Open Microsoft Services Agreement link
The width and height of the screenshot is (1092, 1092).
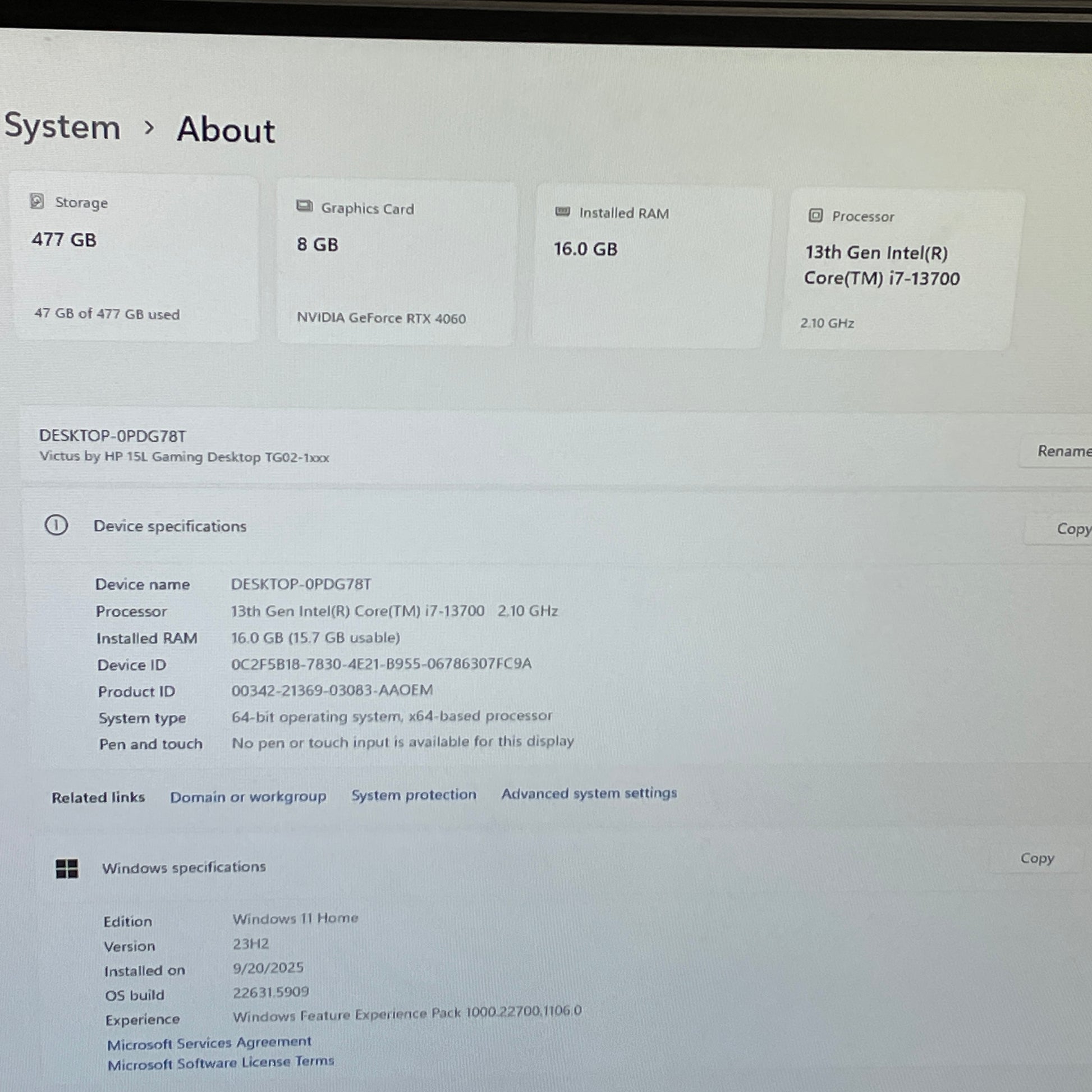[x=209, y=1043]
